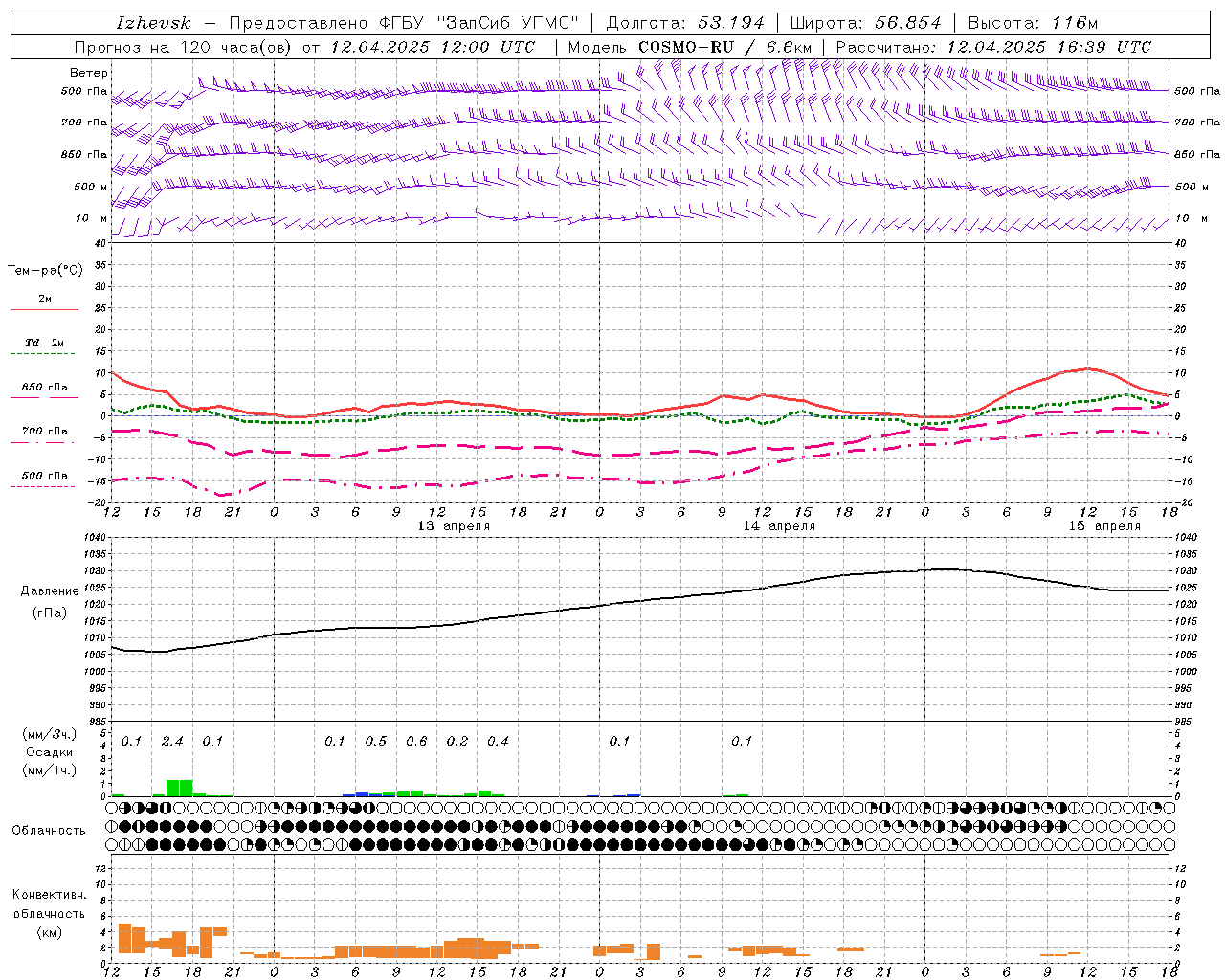Click the 'Облачность' cloudiness label
1225x980 pixels.
click(49, 831)
